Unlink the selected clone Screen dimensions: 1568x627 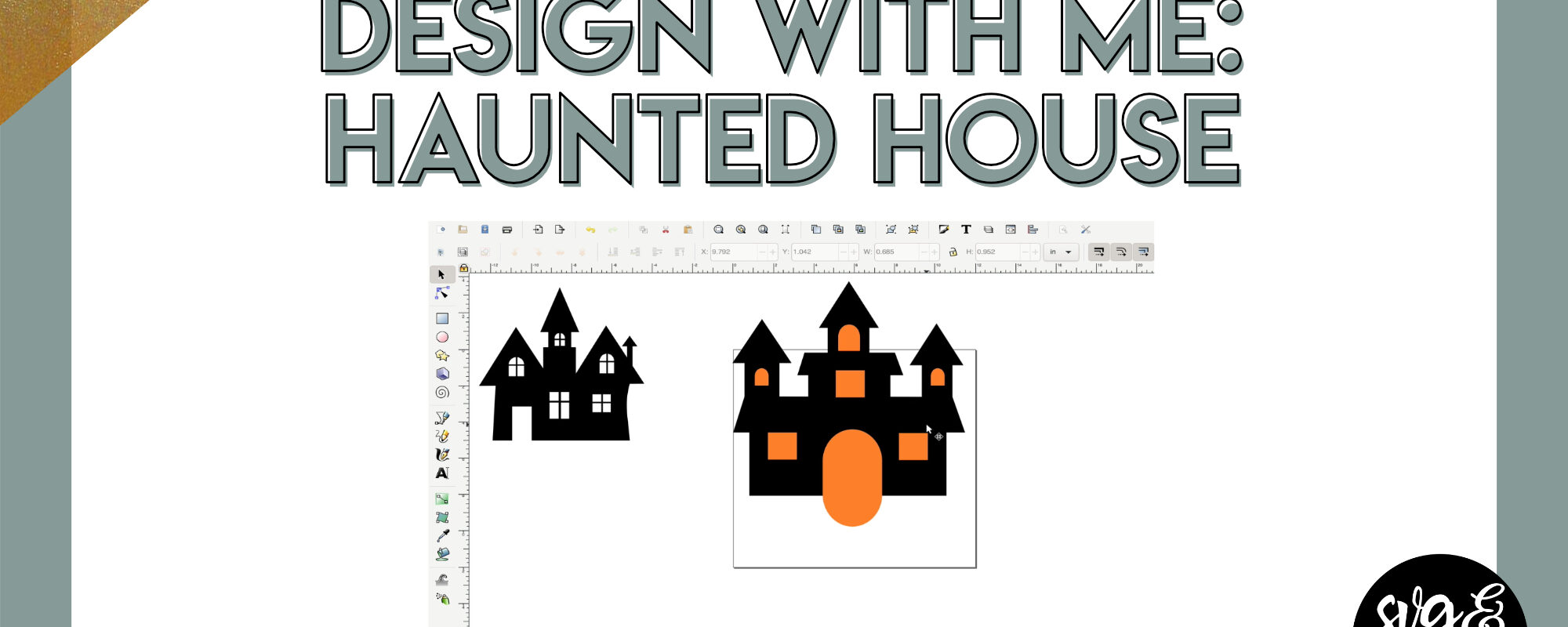860,230
